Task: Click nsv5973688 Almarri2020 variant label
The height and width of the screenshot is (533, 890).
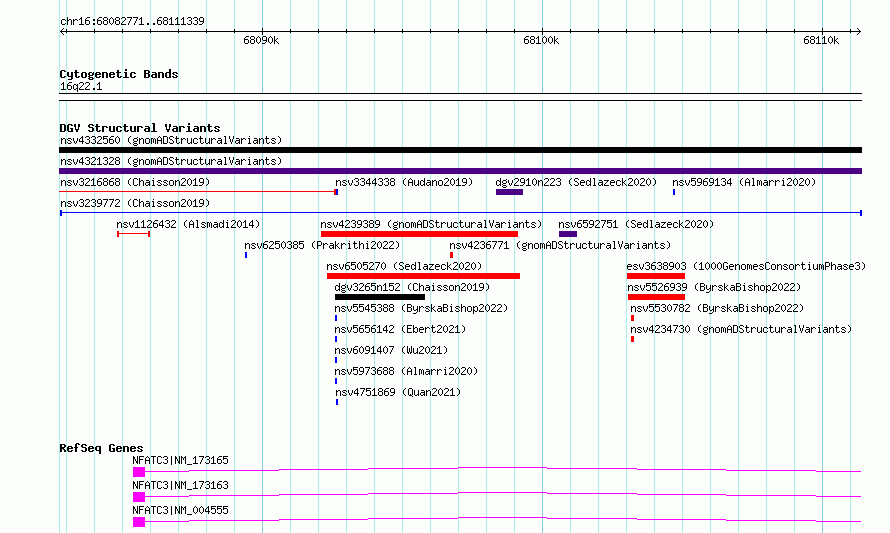Action: [406, 371]
